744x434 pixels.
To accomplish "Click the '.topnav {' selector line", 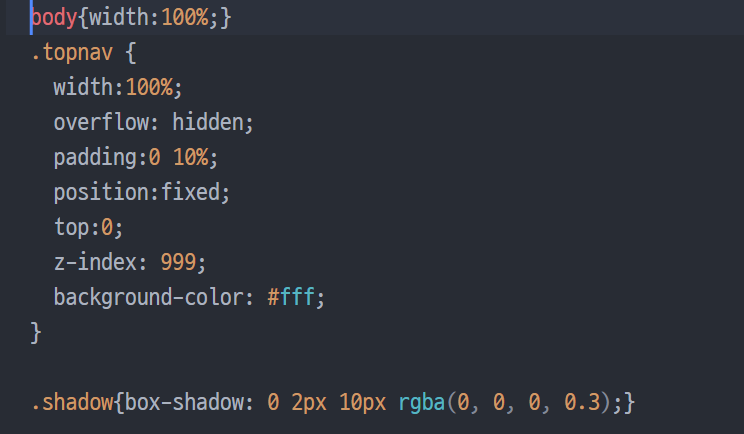I will pos(84,53).
